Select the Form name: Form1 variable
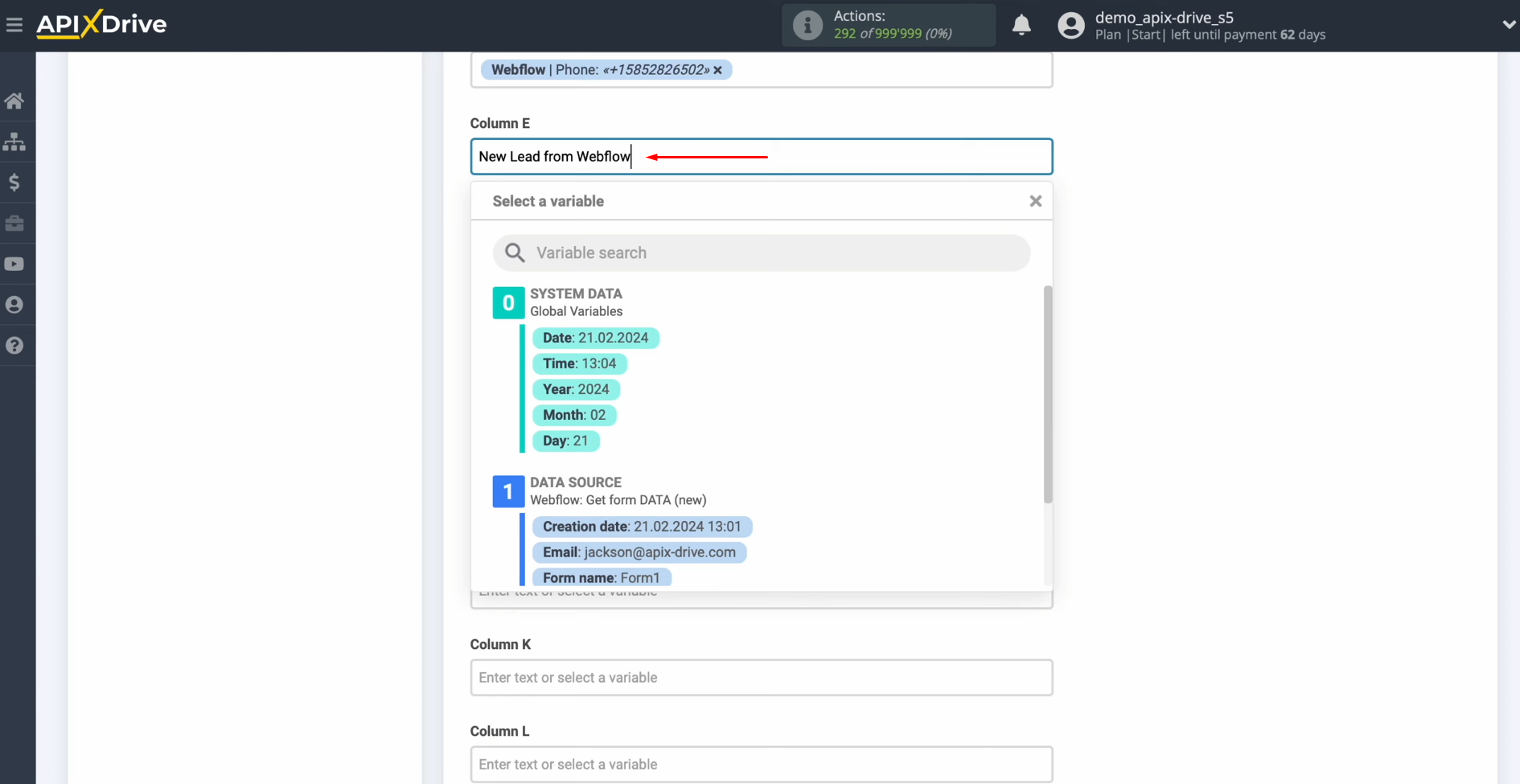Image resolution: width=1520 pixels, height=784 pixels. click(602, 578)
